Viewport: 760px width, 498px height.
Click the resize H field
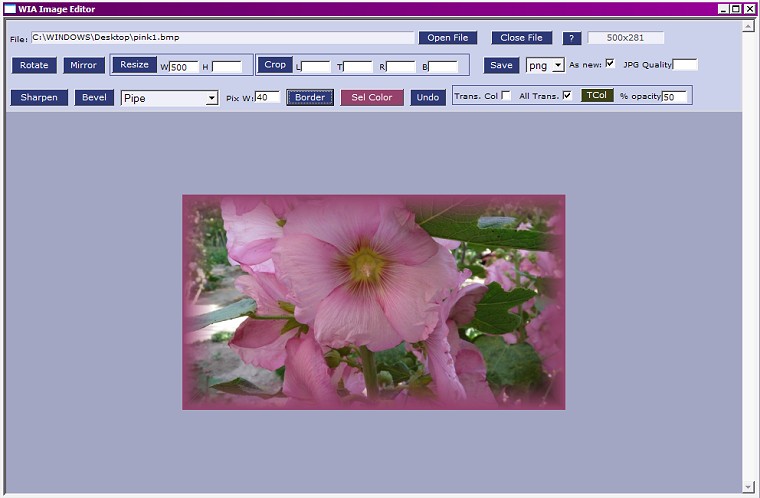pos(227,67)
